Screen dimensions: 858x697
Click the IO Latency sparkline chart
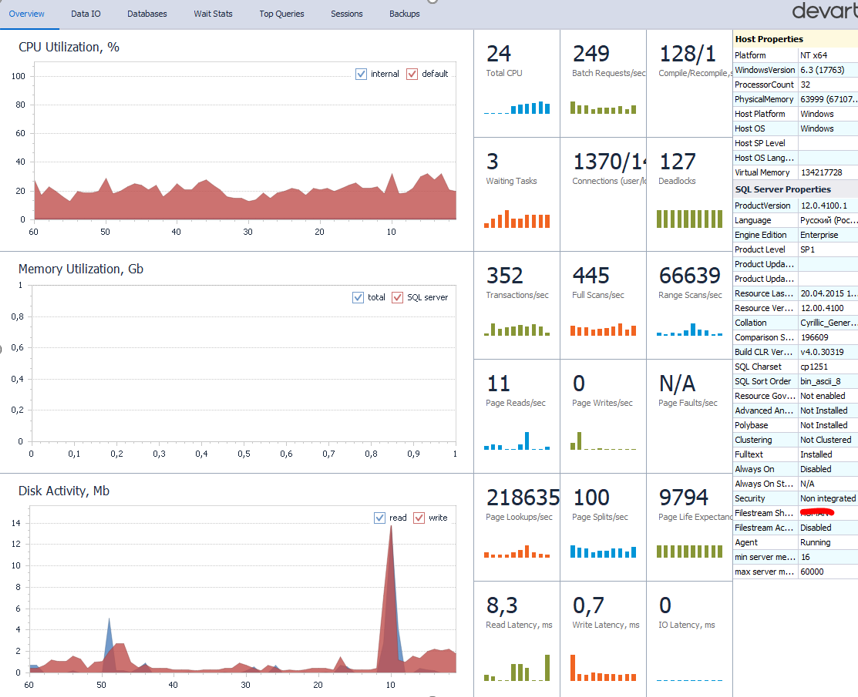click(689, 680)
